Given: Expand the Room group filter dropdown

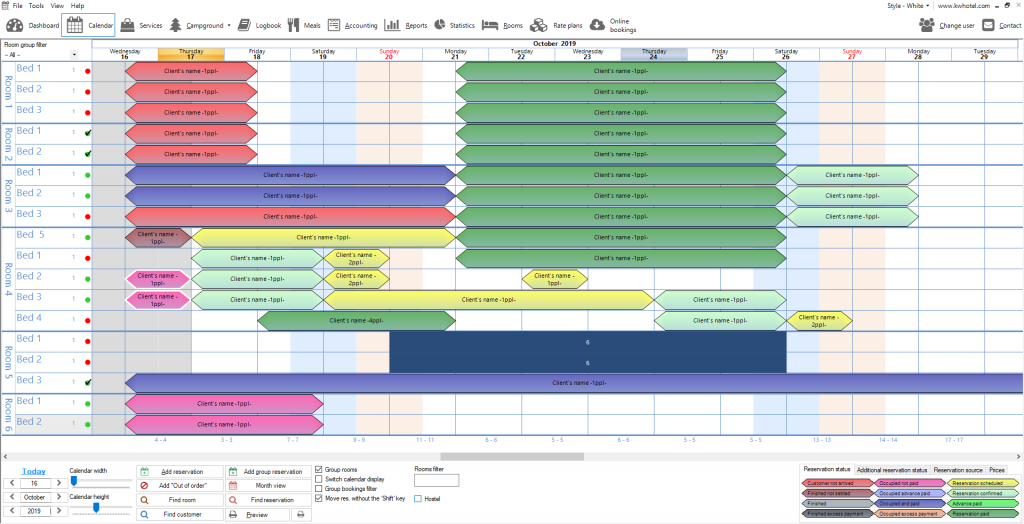Looking at the screenshot, I should click(74, 55).
